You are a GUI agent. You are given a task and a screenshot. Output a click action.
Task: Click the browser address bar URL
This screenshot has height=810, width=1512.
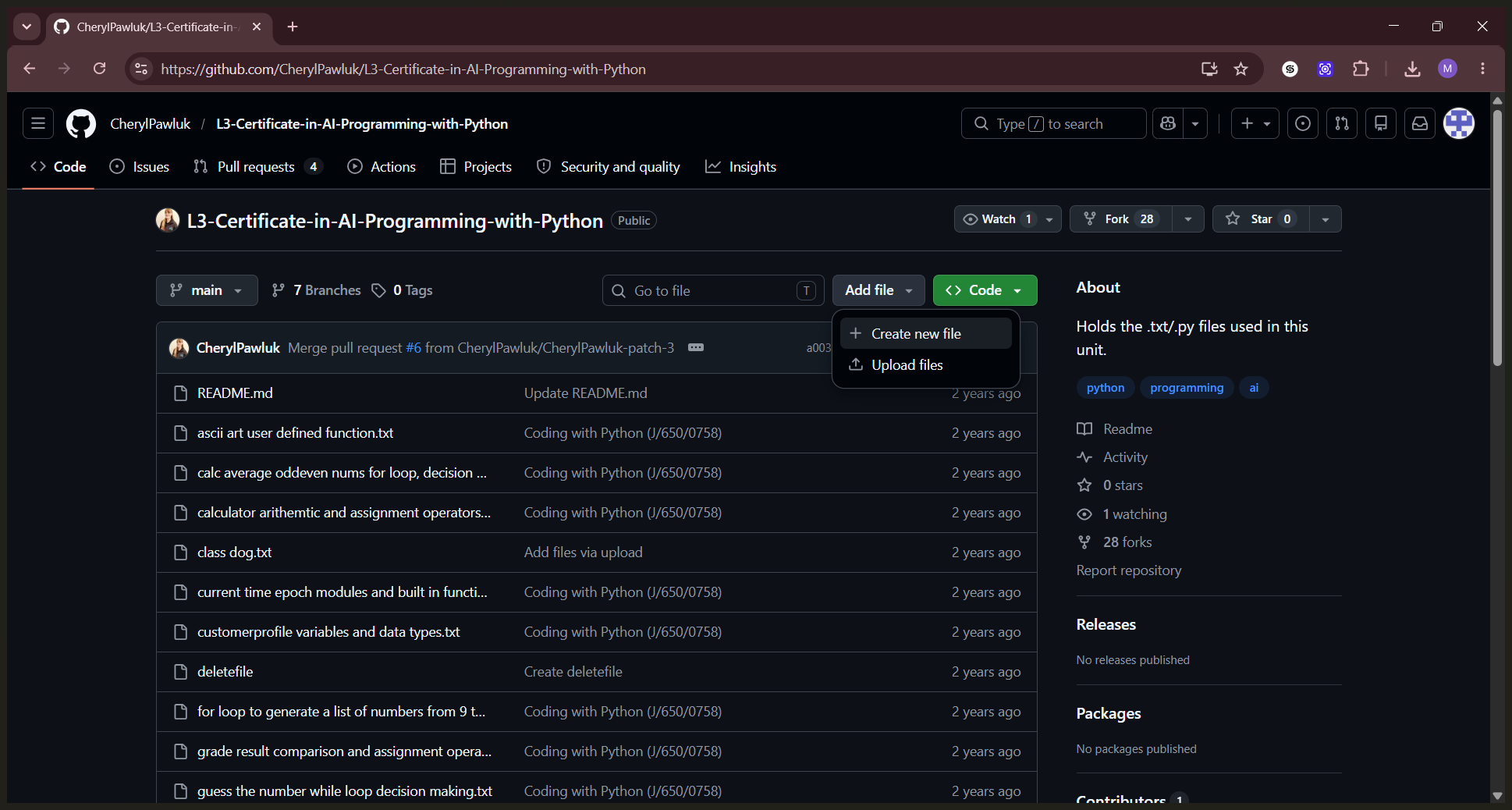[x=403, y=69]
